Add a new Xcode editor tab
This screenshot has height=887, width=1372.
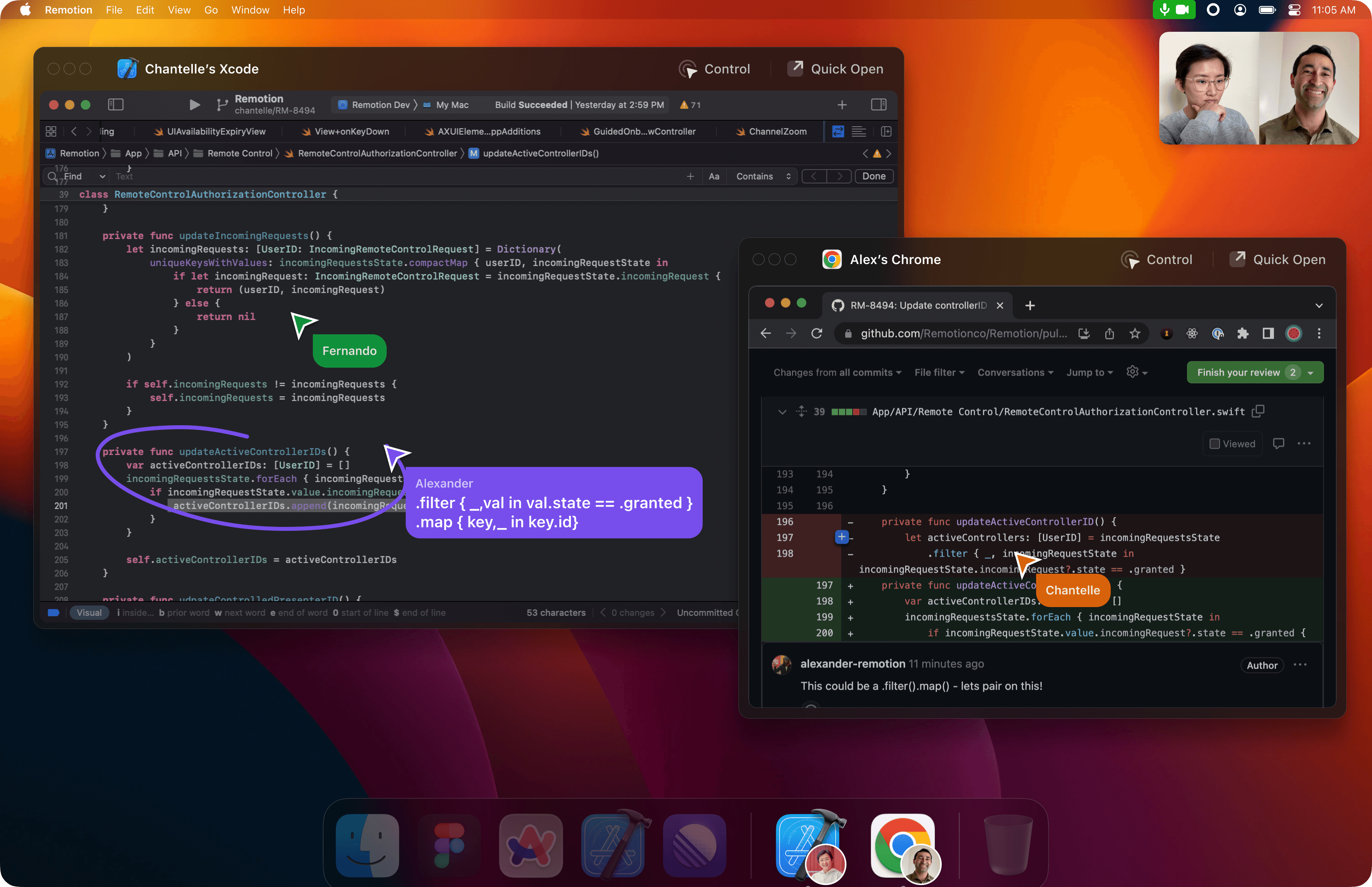pos(842,104)
